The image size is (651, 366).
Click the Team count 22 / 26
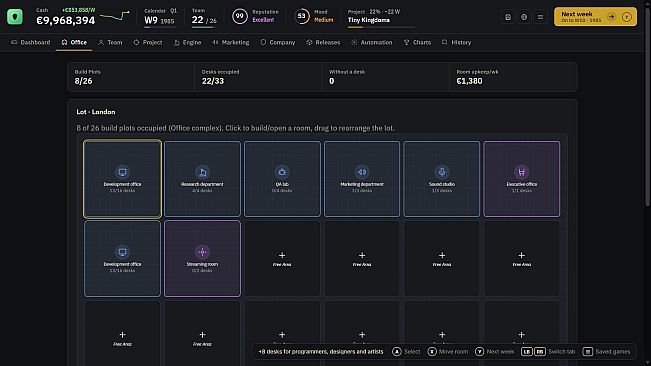click(204, 20)
